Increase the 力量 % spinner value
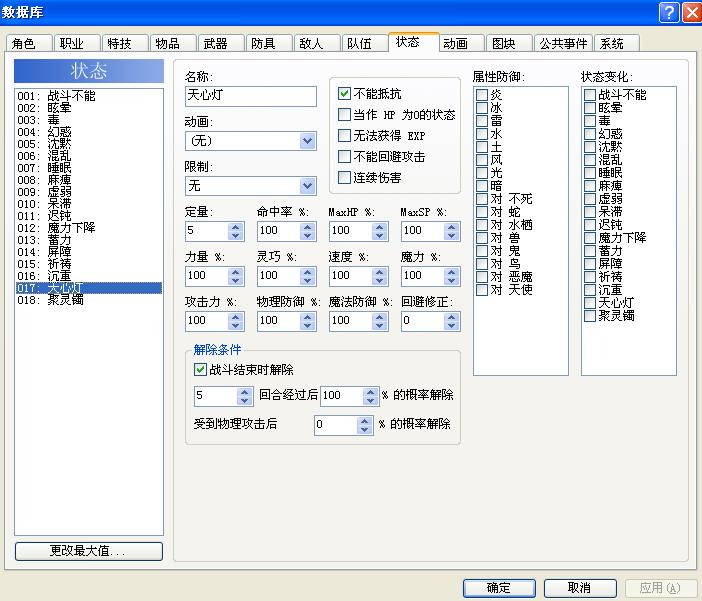This screenshot has width=702, height=601. pos(235,272)
